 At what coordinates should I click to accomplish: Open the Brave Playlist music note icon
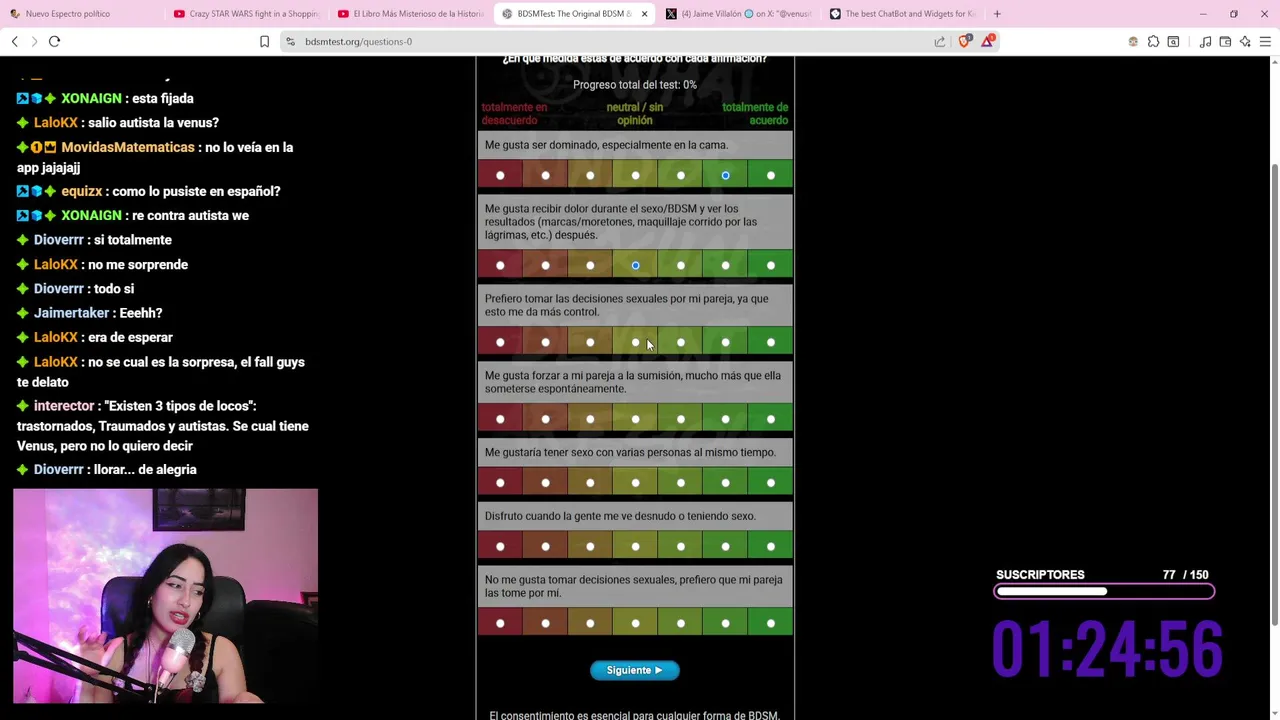(x=1206, y=41)
